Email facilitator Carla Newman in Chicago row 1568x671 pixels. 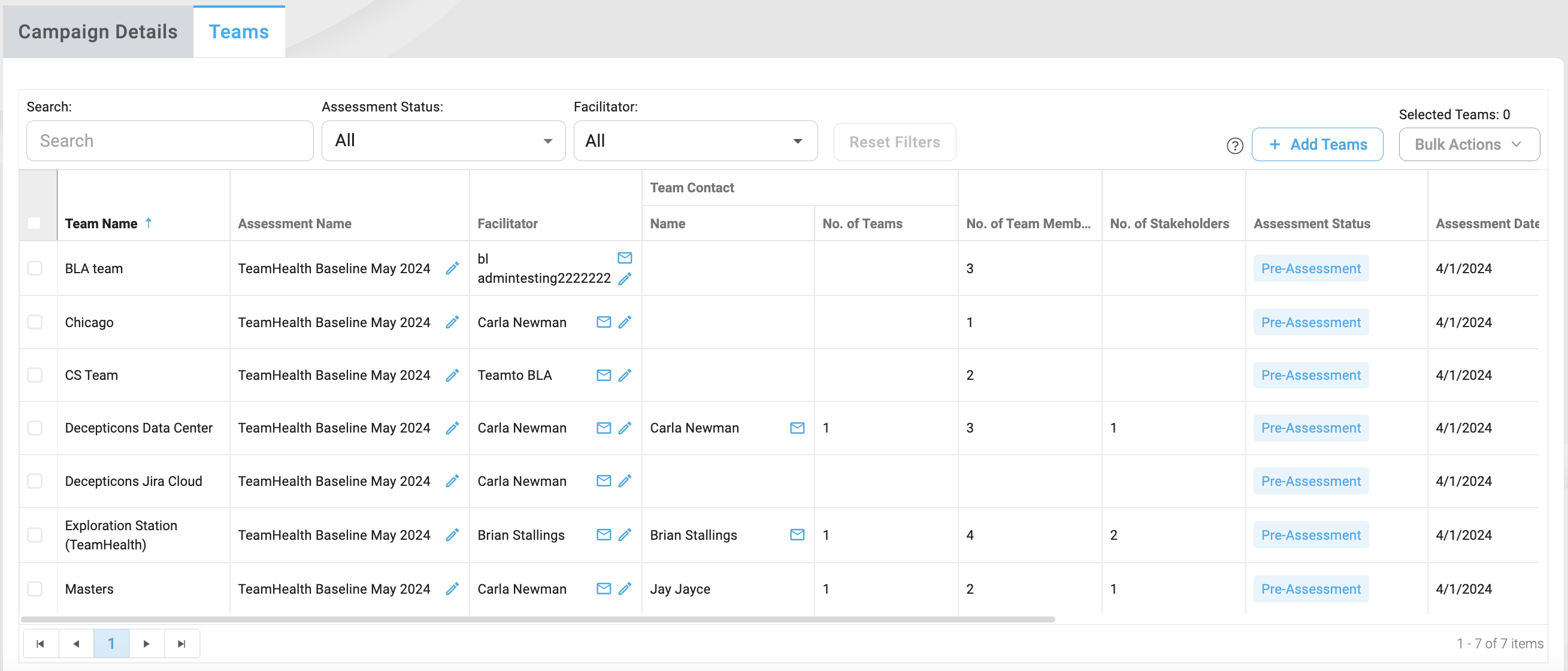coord(603,322)
